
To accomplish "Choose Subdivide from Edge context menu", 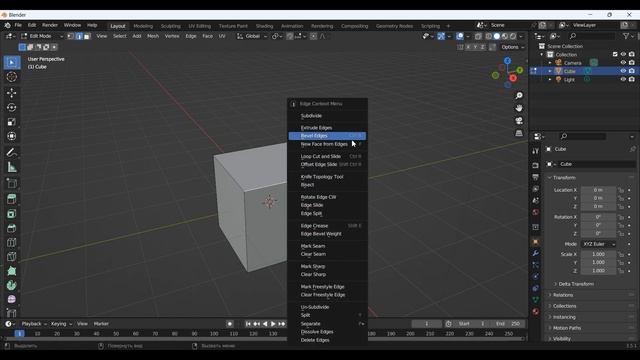I will [327, 116].
